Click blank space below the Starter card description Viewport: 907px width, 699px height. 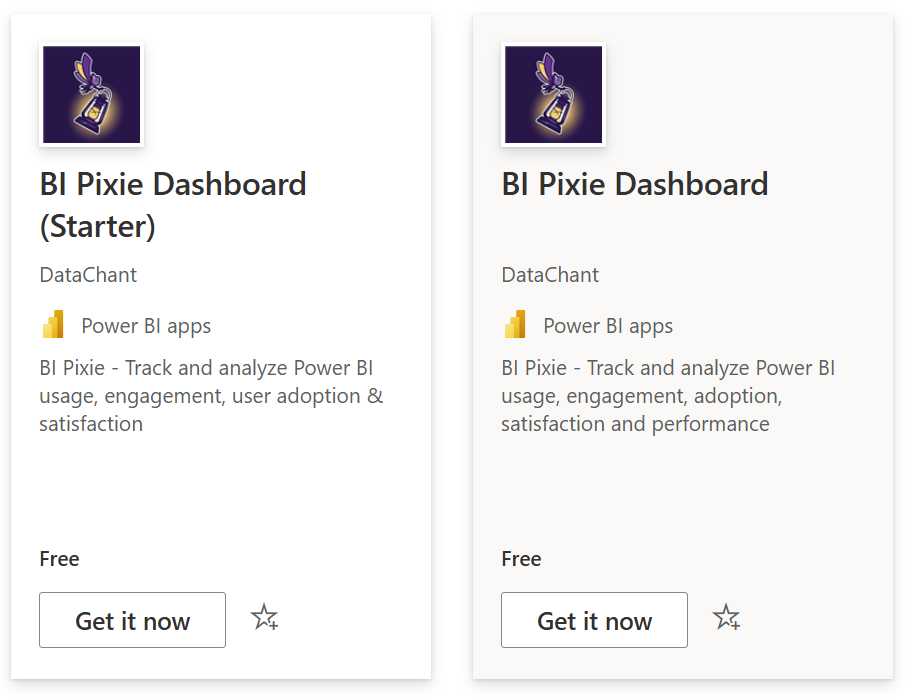[220, 490]
